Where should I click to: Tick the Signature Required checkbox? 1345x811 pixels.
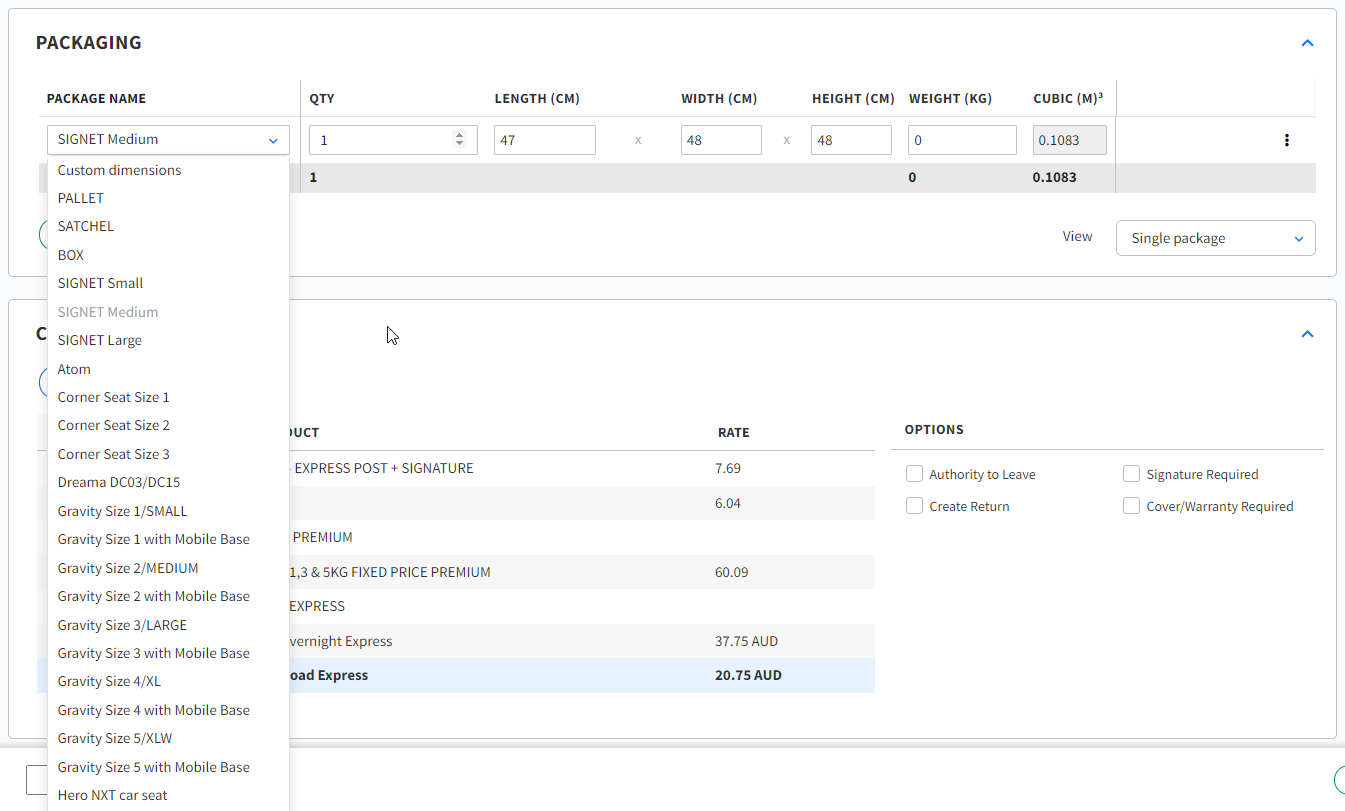tap(1131, 474)
